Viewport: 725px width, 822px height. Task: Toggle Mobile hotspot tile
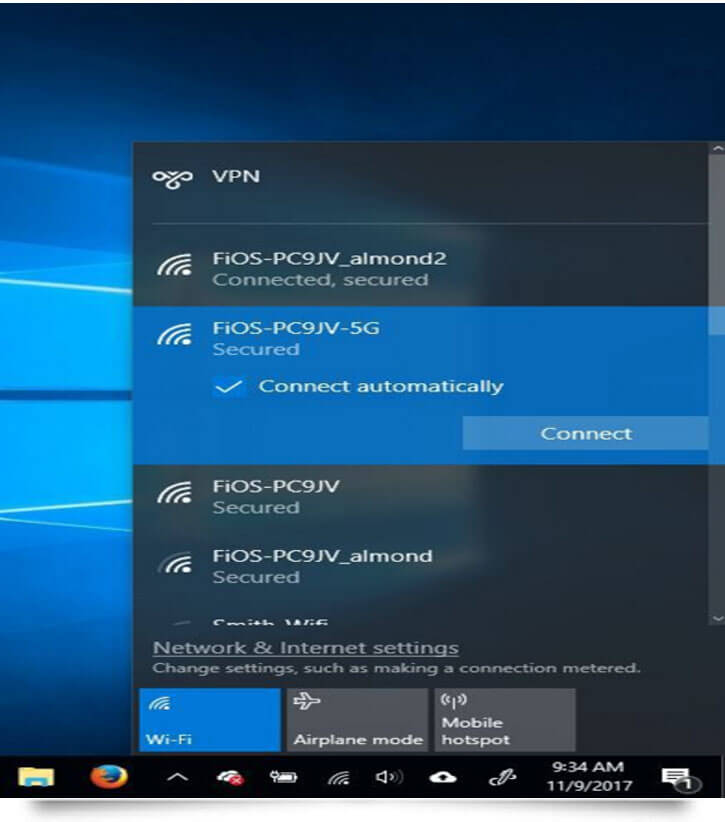(505, 720)
